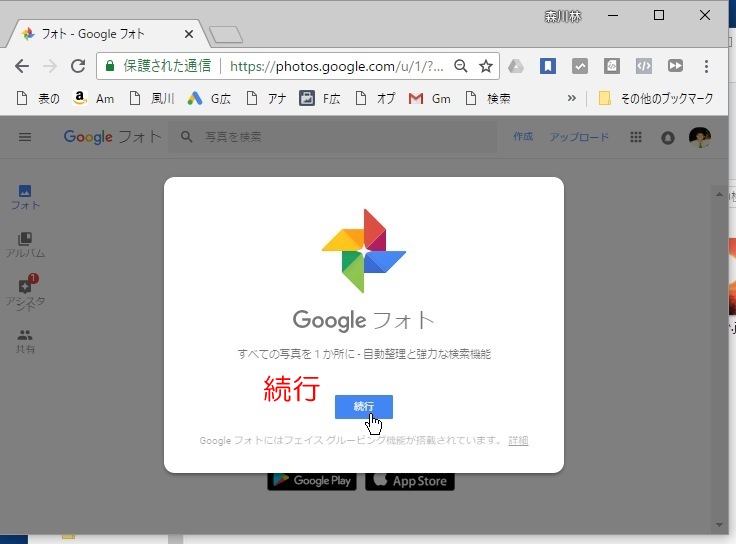This screenshot has height=544, width=736.
Task: Open the アナ bookmark
Action: [266, 99]
